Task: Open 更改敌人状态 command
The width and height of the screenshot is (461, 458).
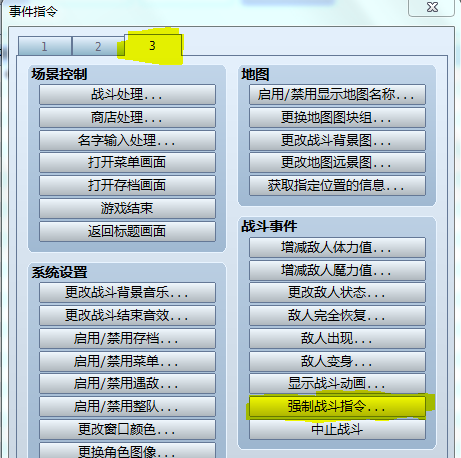Action: pyautogui.click(x=337, y=293)
